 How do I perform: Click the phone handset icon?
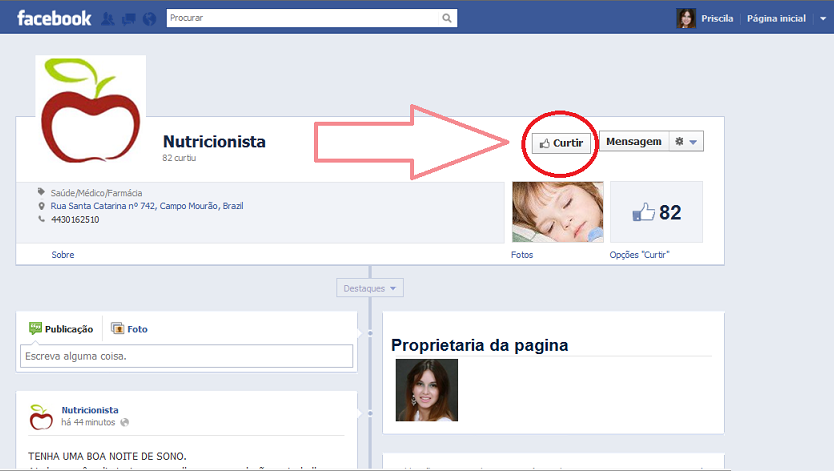click(41, 219)
